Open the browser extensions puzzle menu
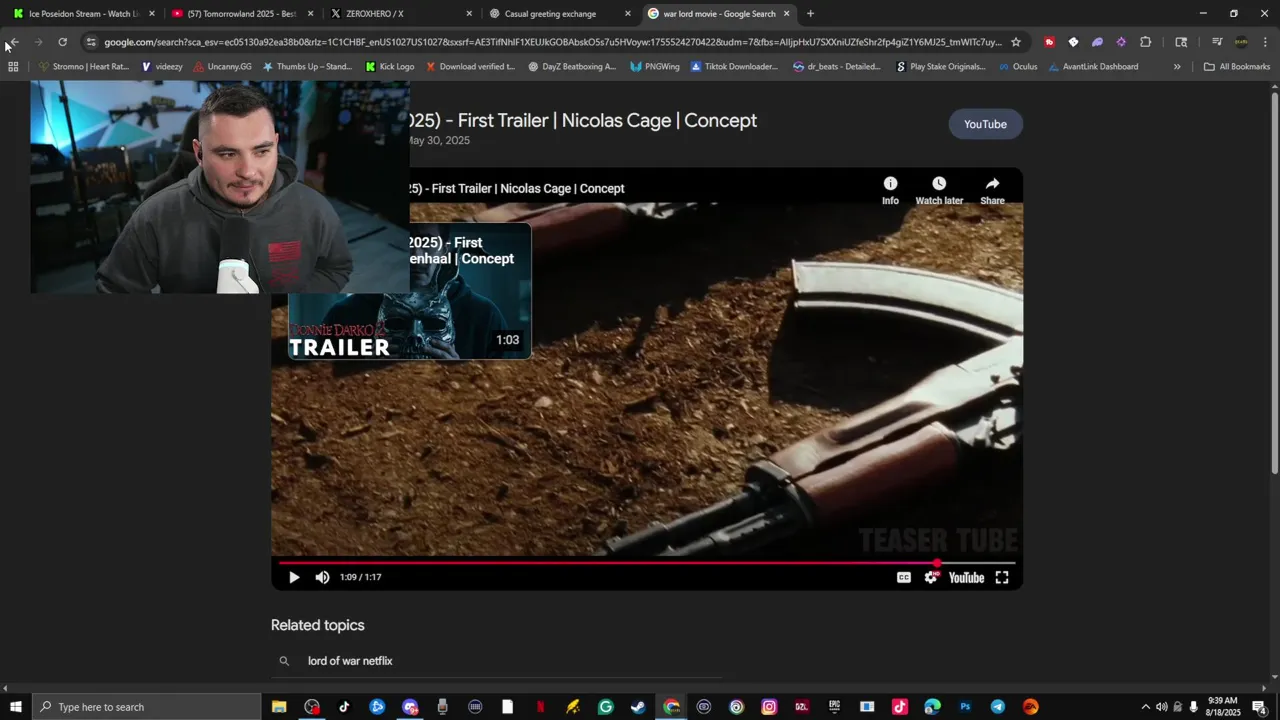The width and height of the screenshot is (1280, 720). coord(1145,42)
